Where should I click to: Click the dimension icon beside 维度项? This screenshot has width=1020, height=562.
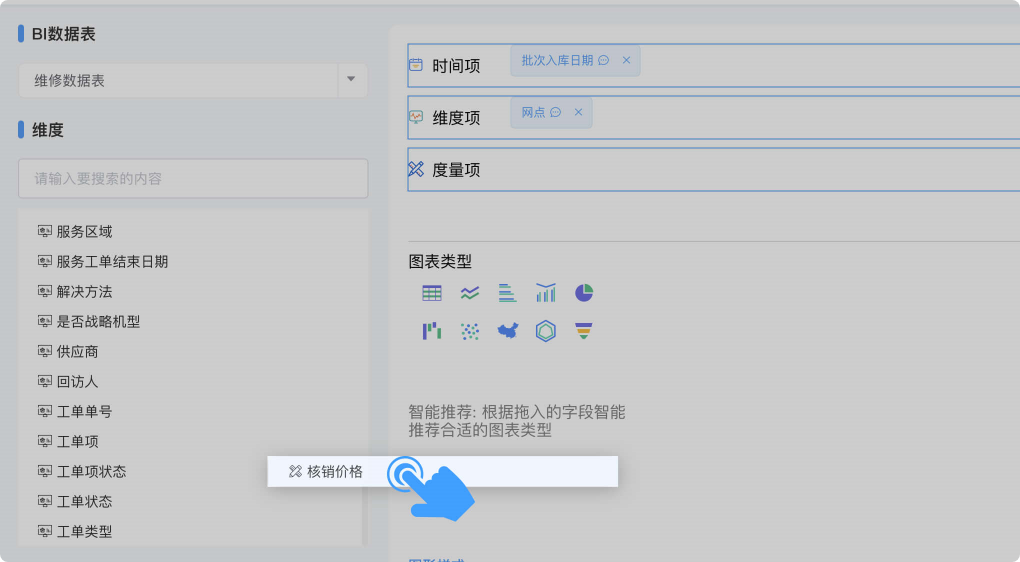pos(416,117)
